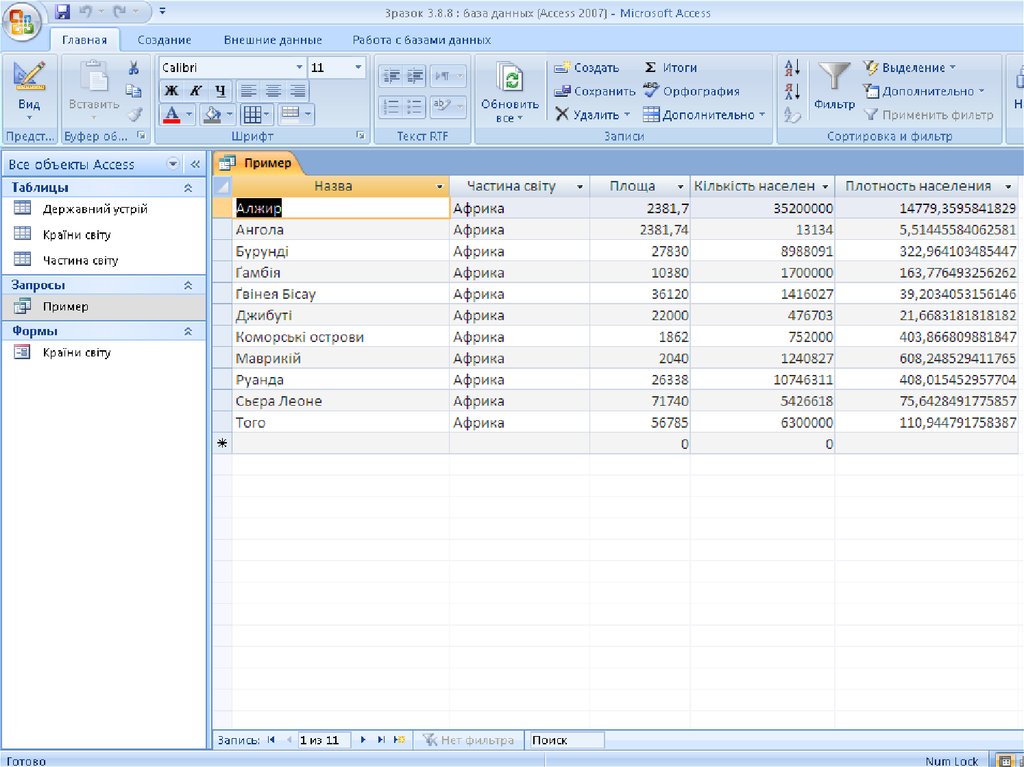This screenshot has height=767, width=1024.
Task: Click the Обновить все refresh icon
Action: pos(510,80)
